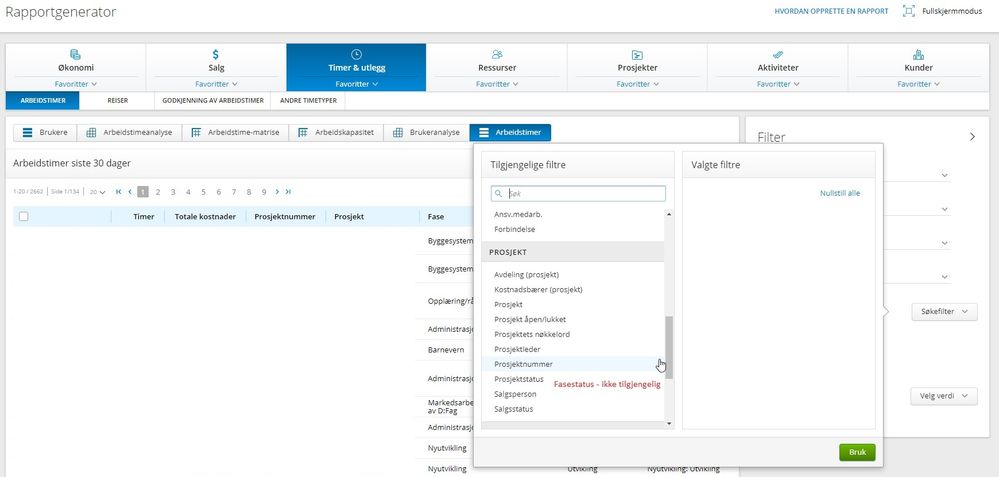Switch to the REISER sub-tab
This screenshot has width=999, height=477.
[x=117, y=101]
